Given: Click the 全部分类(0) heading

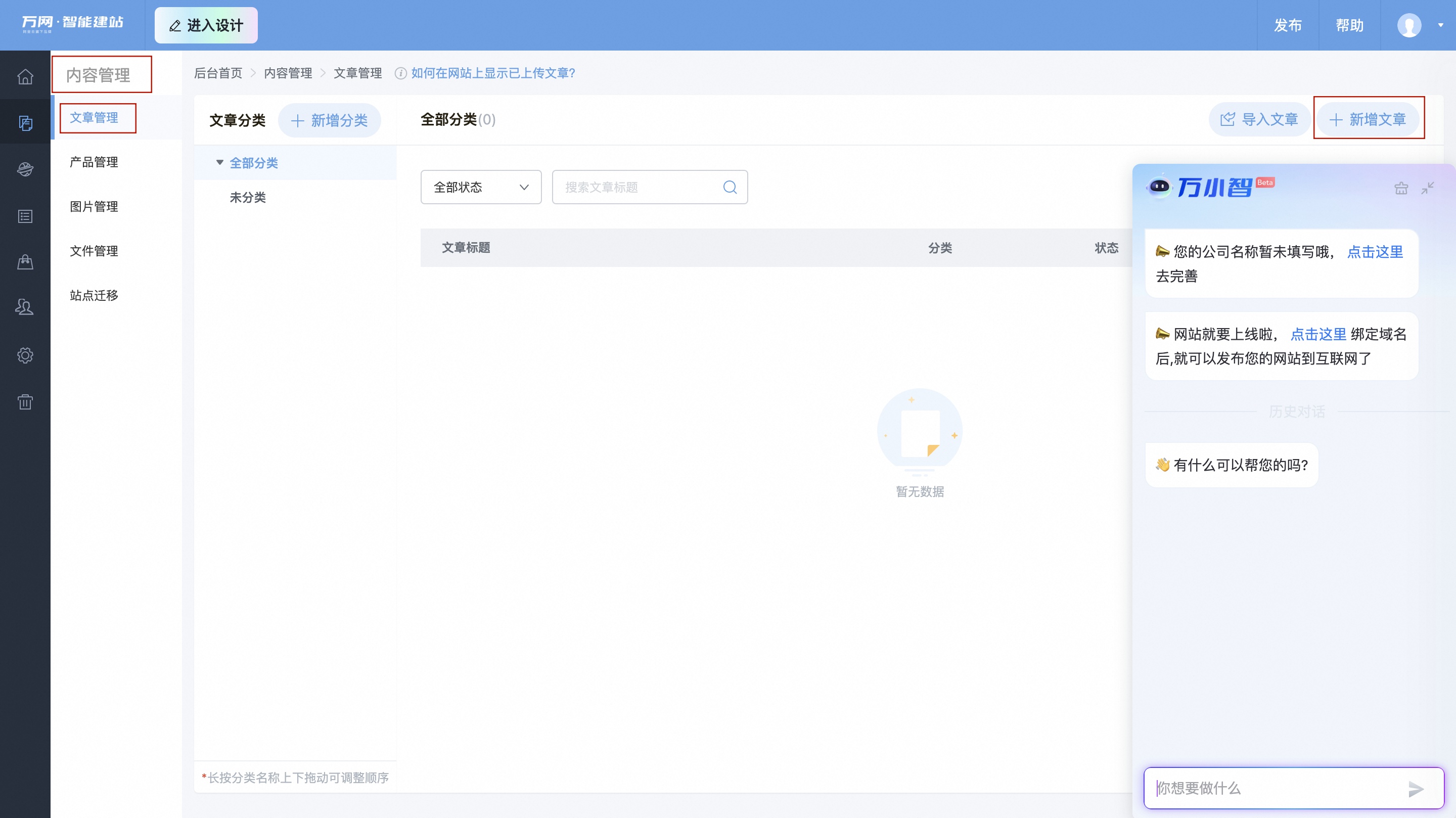Looking at the screenshot, I should (x=459, y=119).
